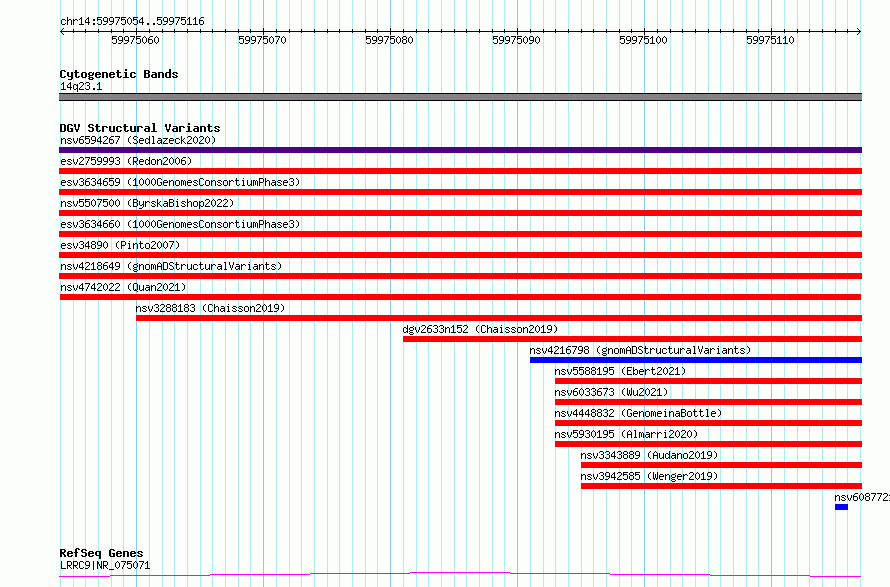Click nsv4742022 (Quan2021) label
890x587 pixels.
(123, 287)
